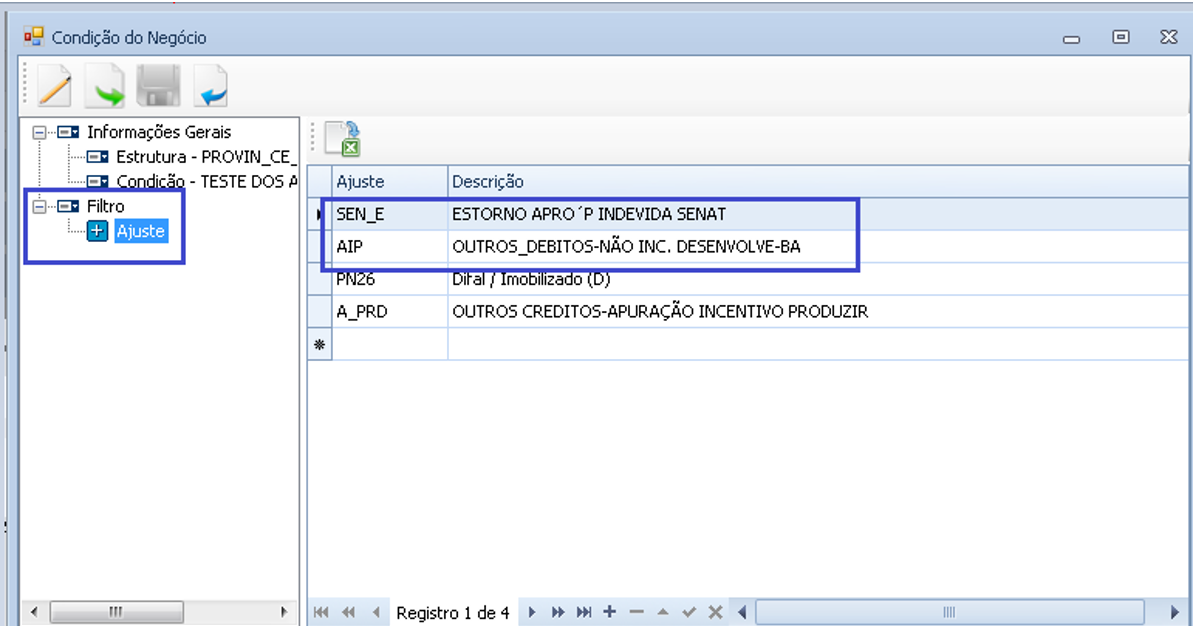
Task: Export the grid to Excel
Action: click(342, 138)
